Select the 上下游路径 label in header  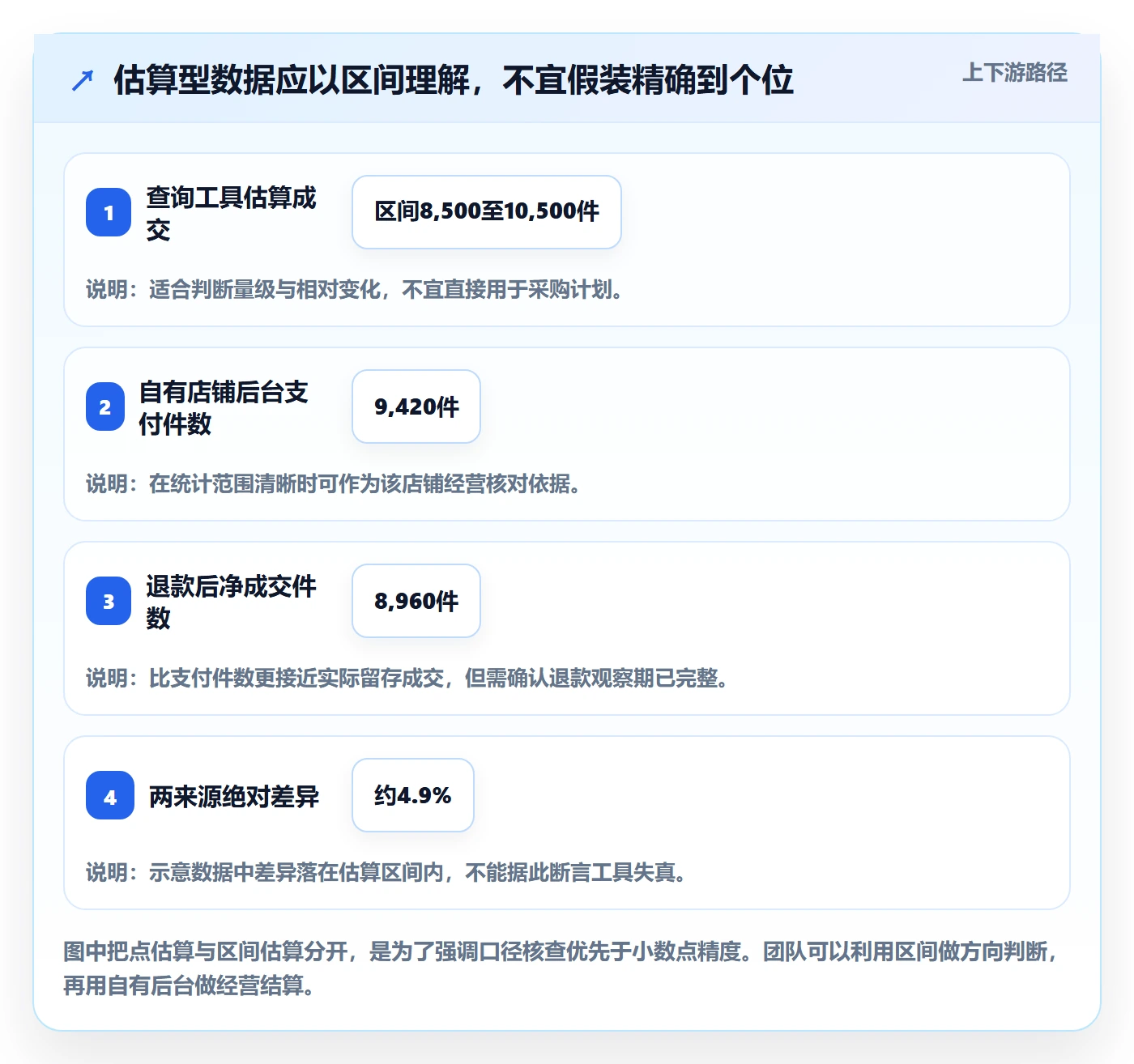point(1014,73)
